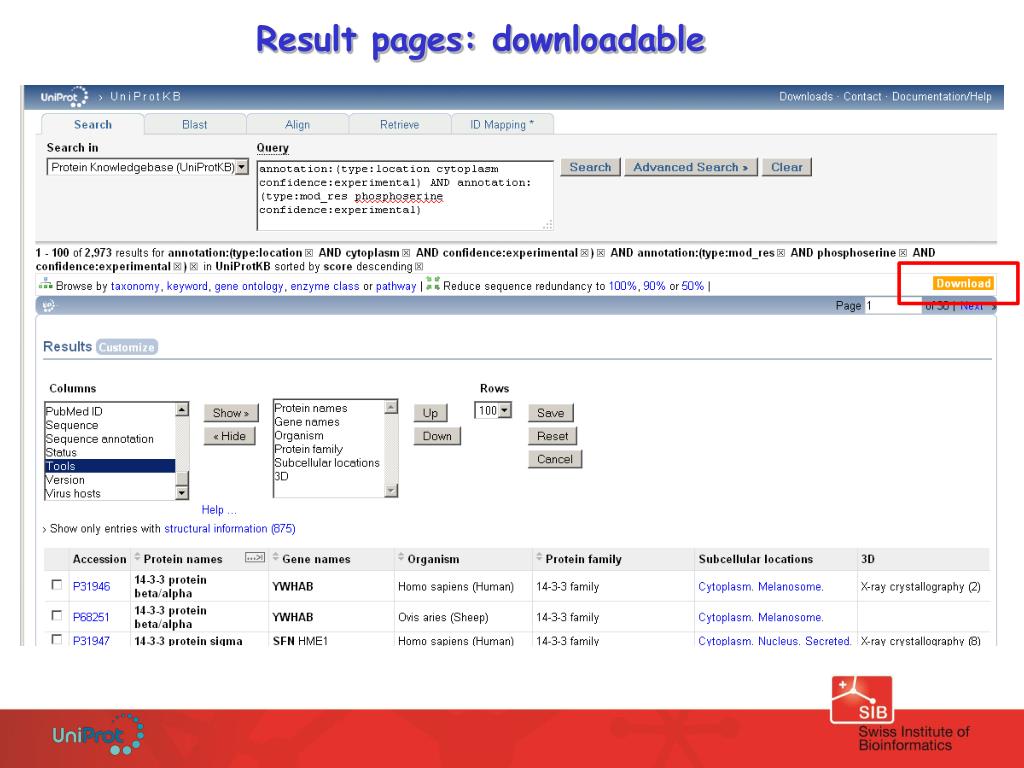This screenshot has height=768, width=1024.
Task: Click the UniProt logo in header bar
Action: (64, 97)
